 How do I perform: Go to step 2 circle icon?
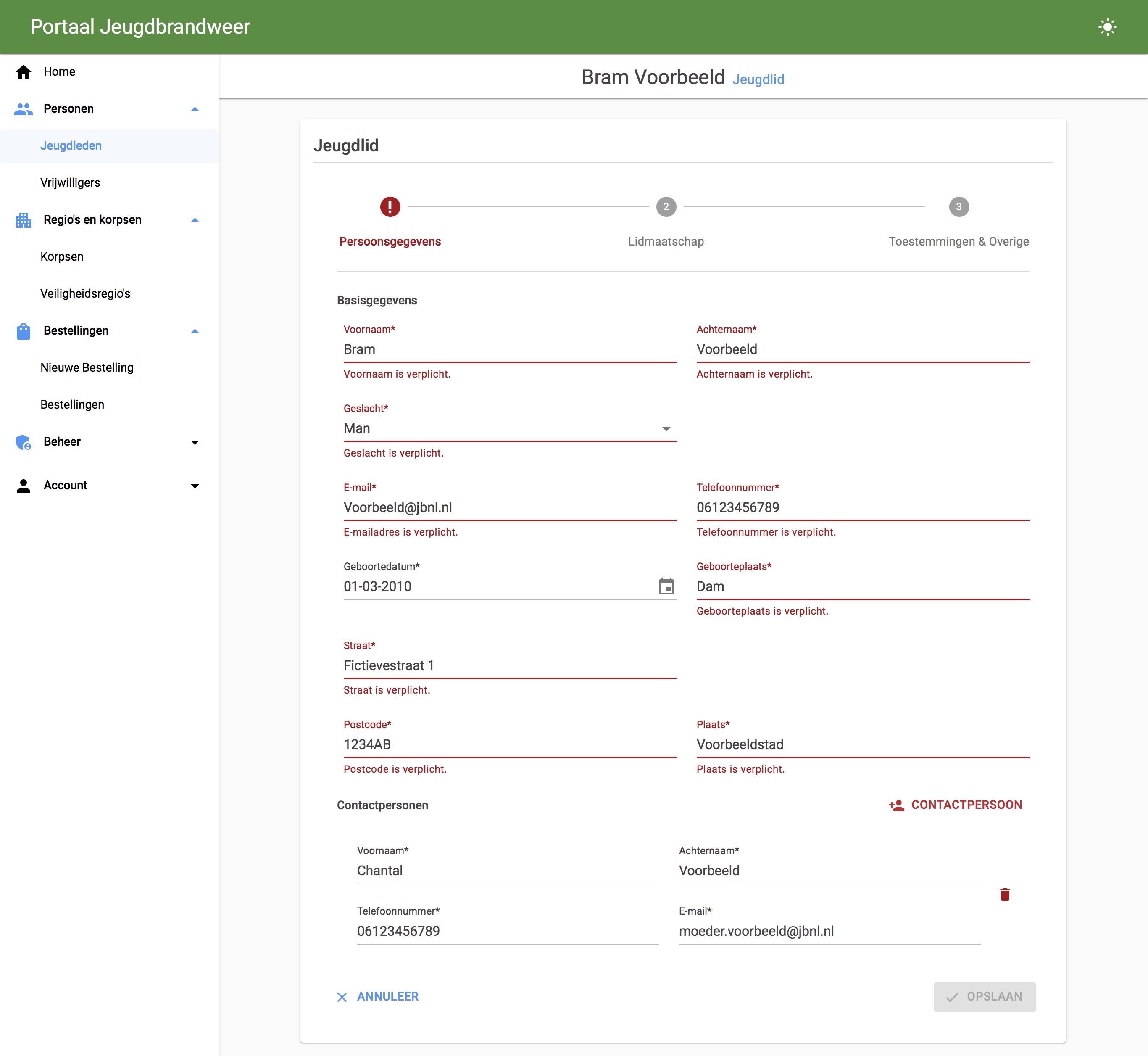[x=666, y=206]
